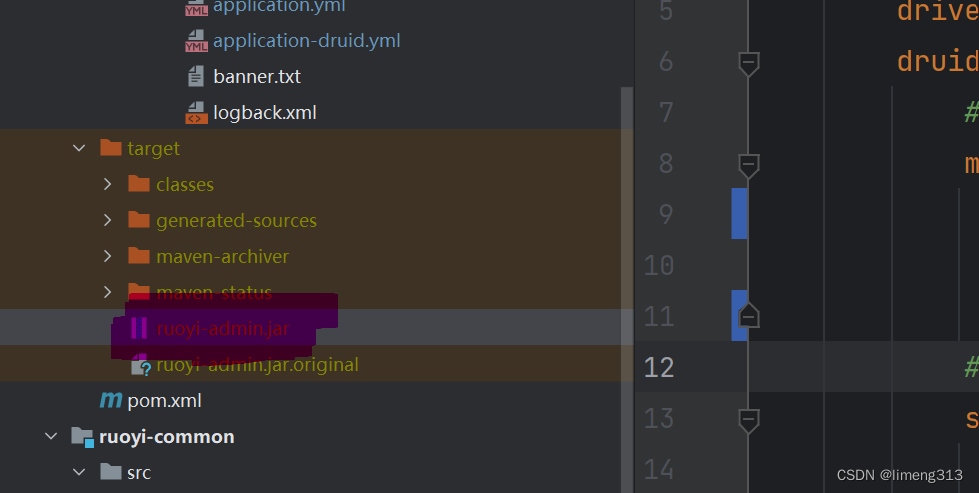Select the generated-sources folder name
Screen dimensions: 979x493
point(236,221)
